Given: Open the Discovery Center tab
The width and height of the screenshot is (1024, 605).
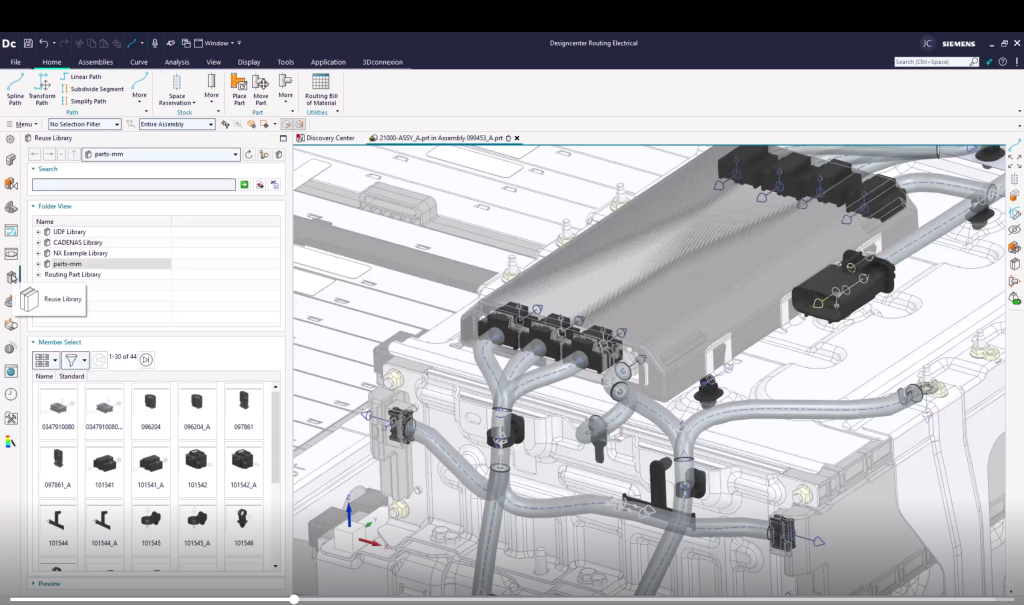Looking at the screenshot, I should click(x=325, y=138).
